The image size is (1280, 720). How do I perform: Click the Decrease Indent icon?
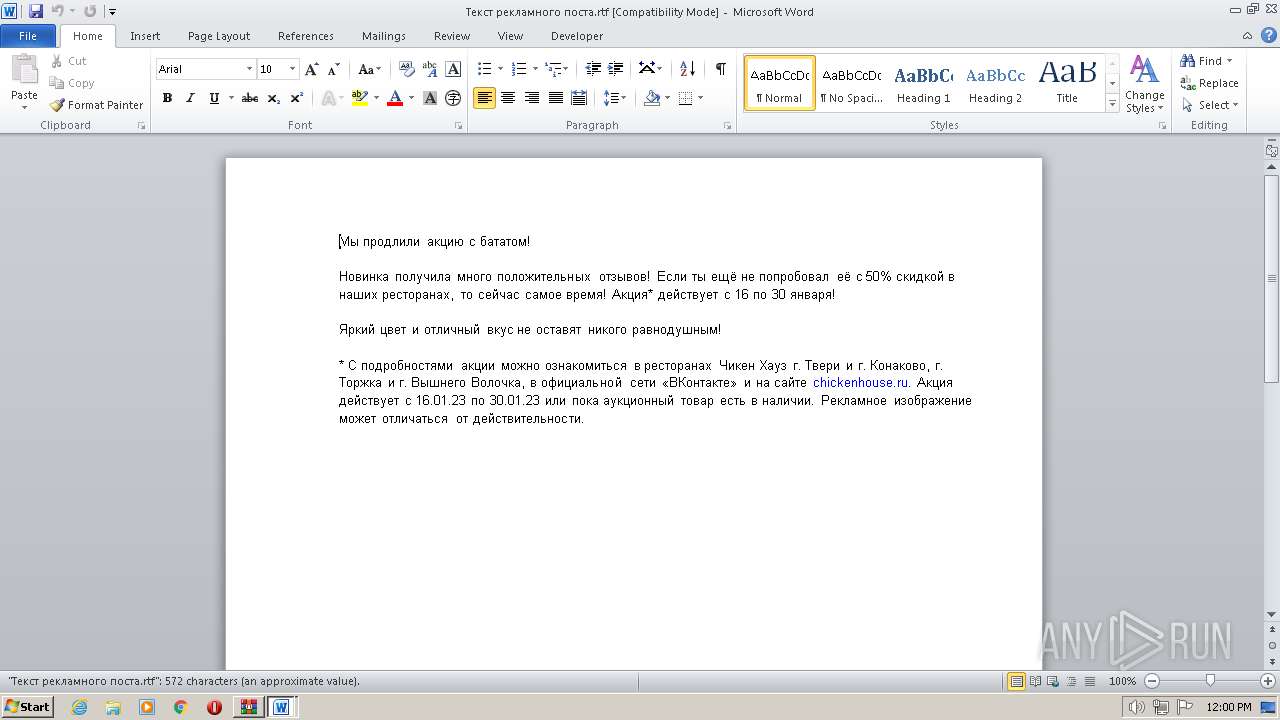[593, 69]
